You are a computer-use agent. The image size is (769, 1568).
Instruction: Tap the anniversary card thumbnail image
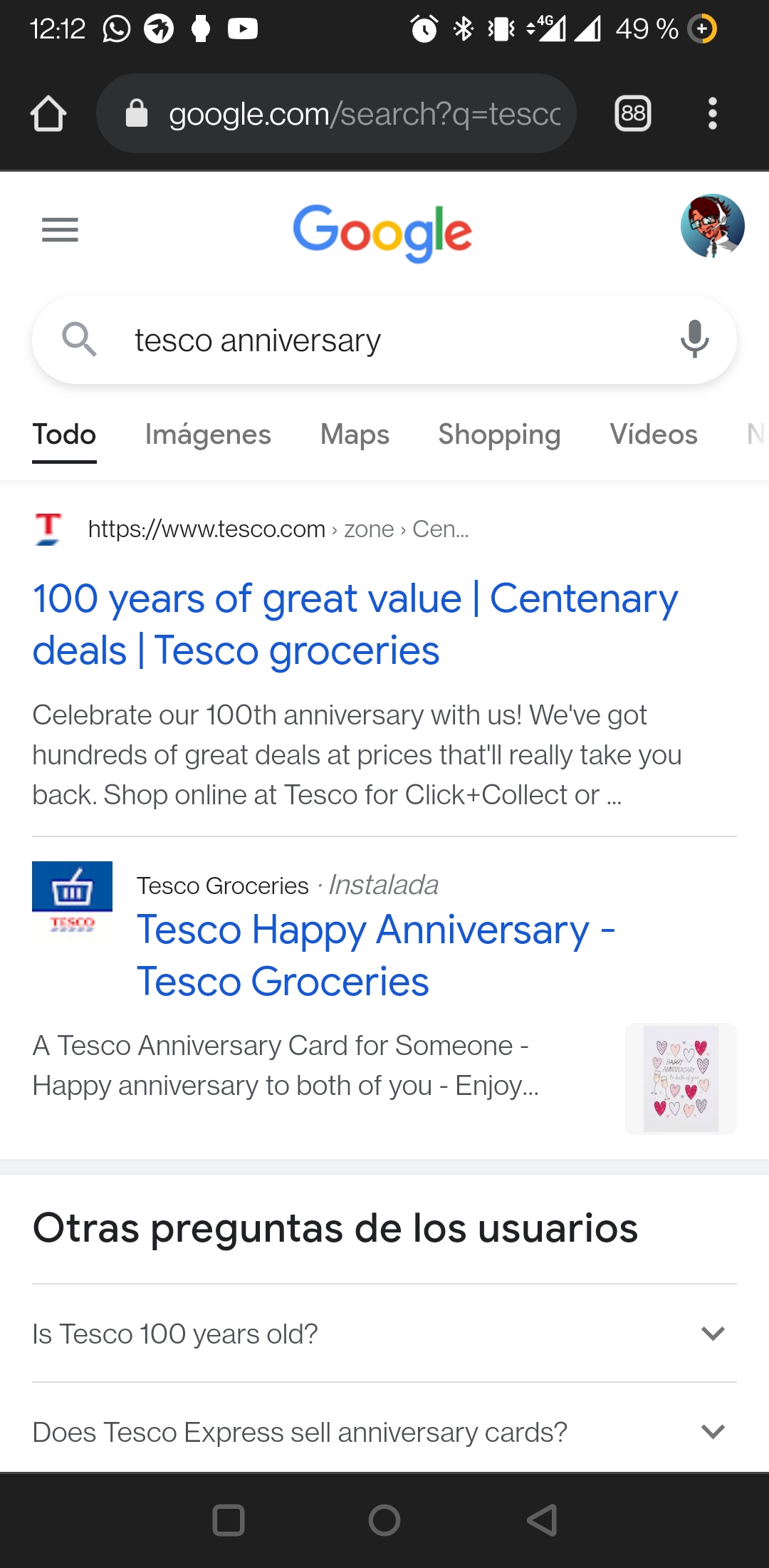coord(681,1079)
